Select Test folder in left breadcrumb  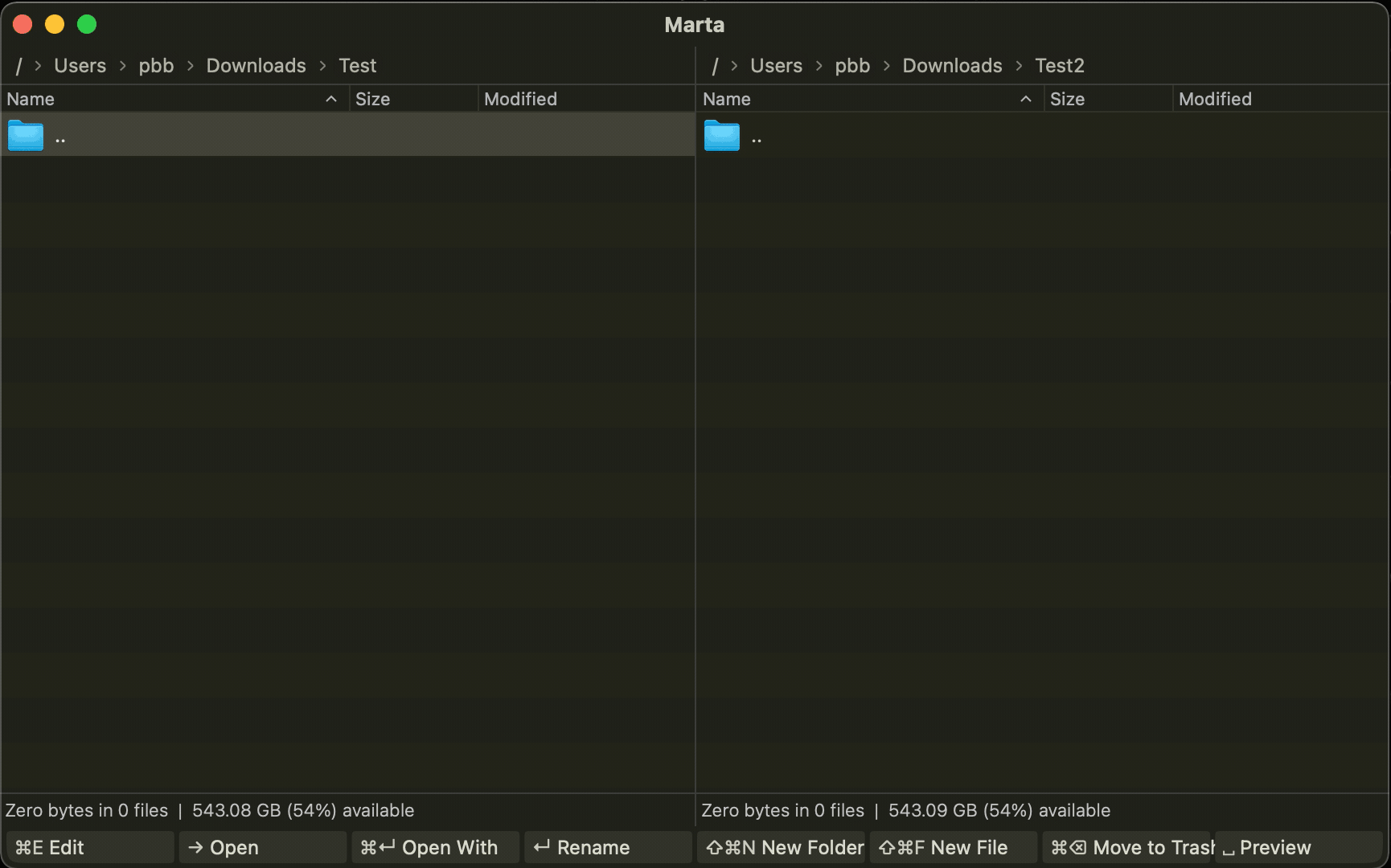point(358,66)
